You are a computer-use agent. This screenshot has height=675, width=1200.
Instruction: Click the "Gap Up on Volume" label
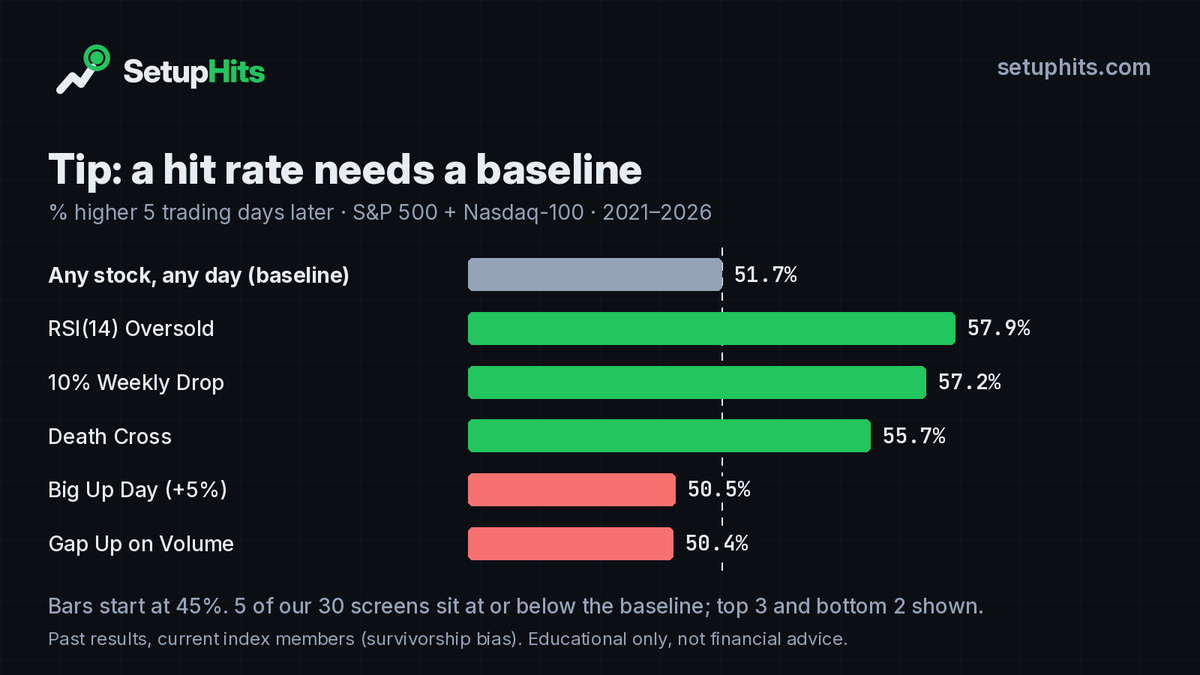point(141,545)
